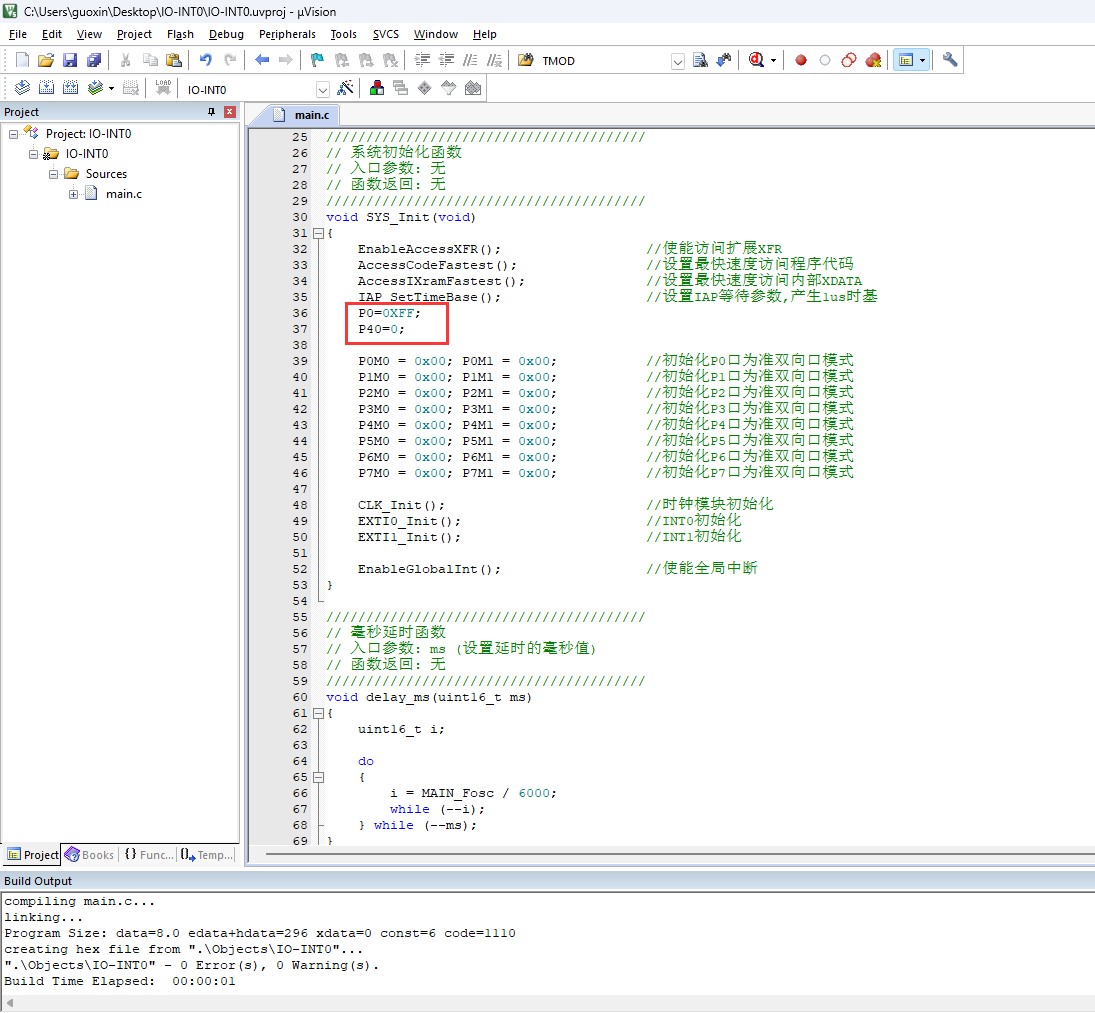Create a new file with the New icon

click(22, 60)
